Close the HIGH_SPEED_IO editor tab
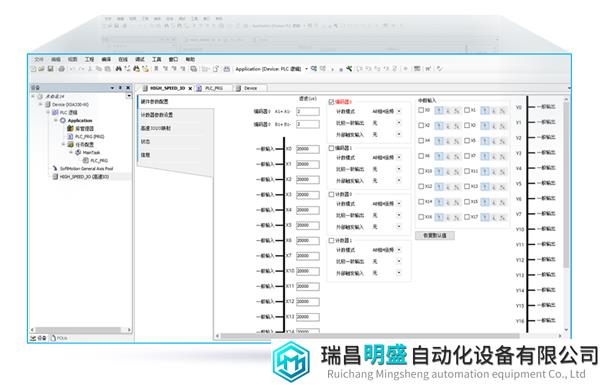600x385 pixels. pyautogui.click(x=190, y=88)
